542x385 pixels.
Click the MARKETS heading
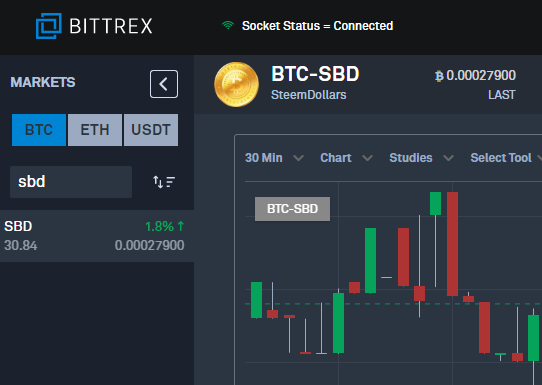point(43,82)
